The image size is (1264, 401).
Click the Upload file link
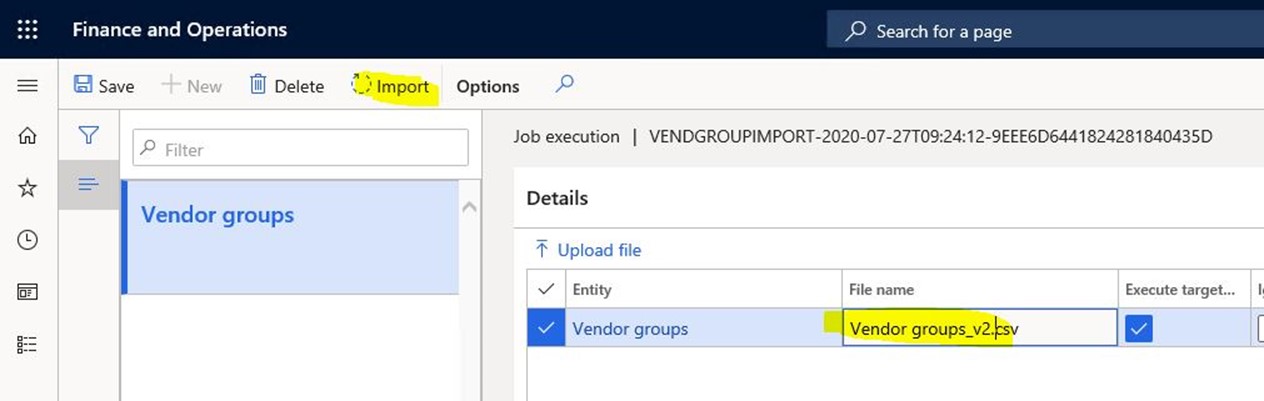(x=588, y=250)
